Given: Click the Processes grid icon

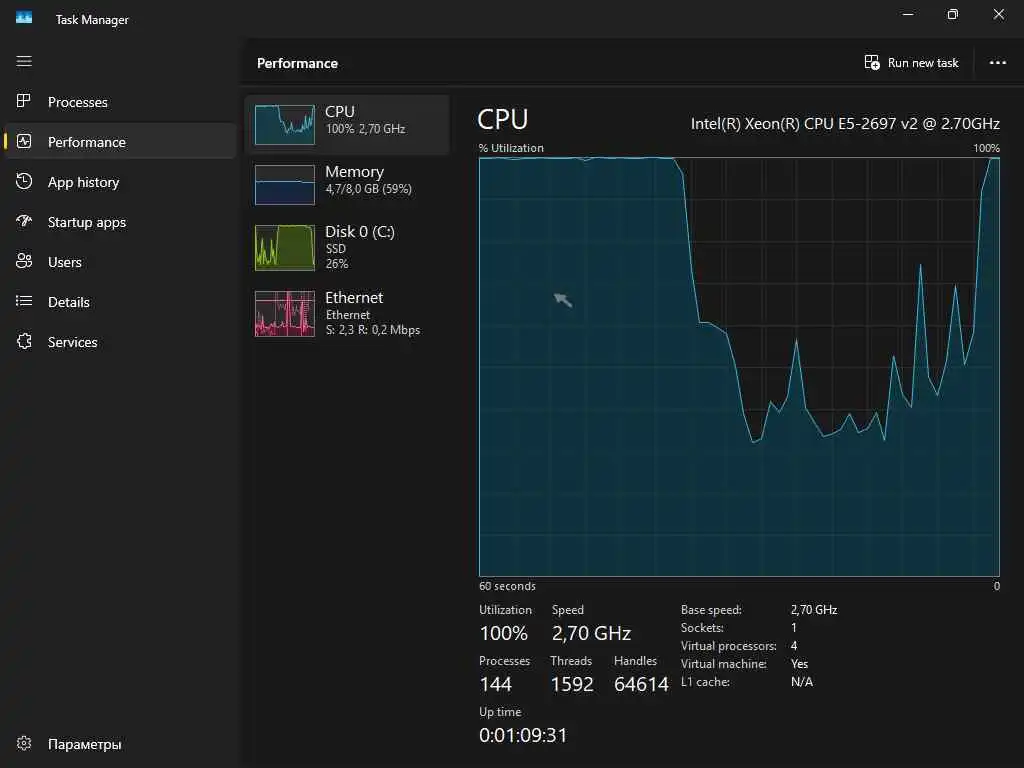Looking at the screenshot, I should (25, 102).
